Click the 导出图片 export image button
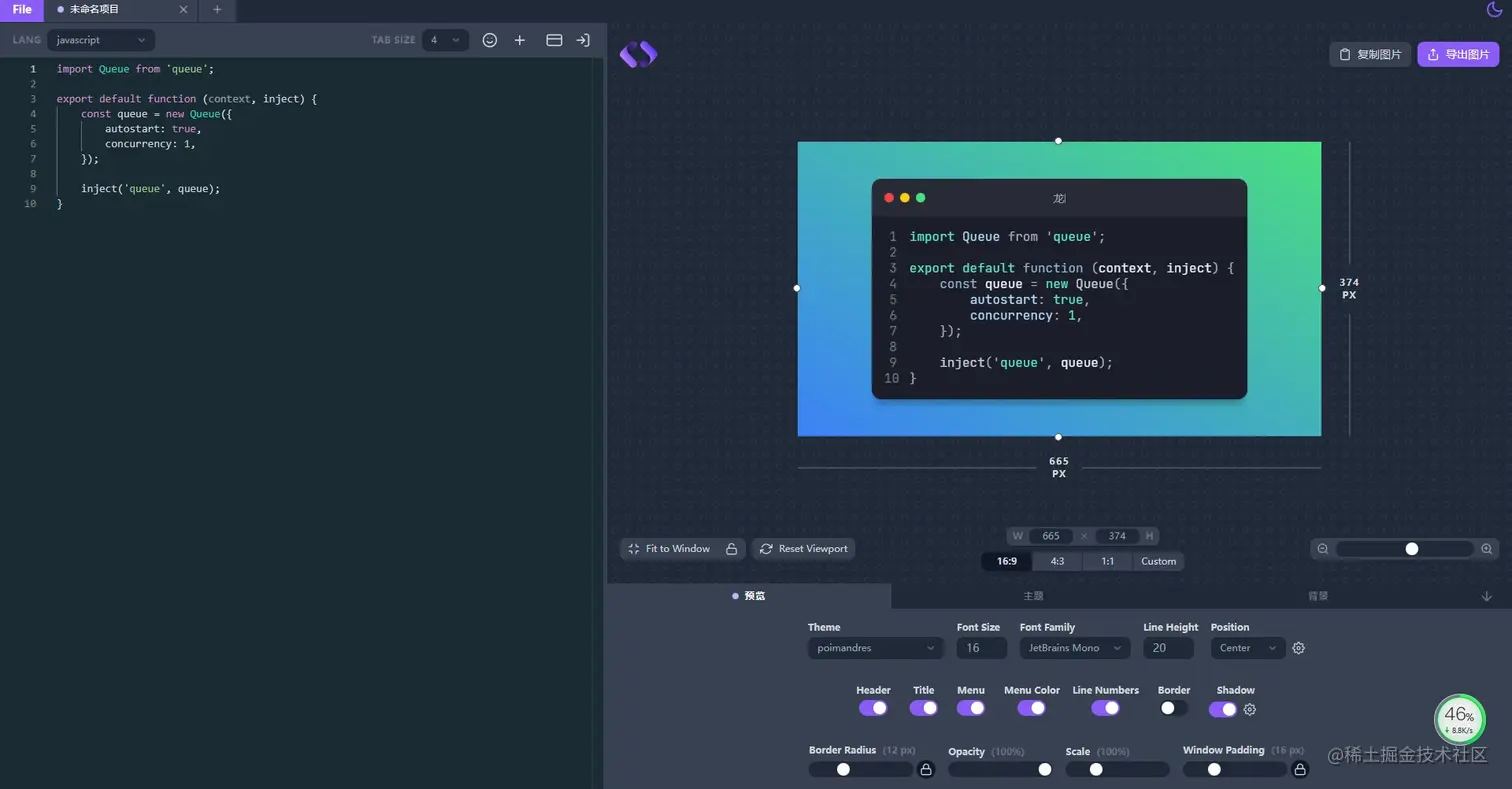 pyautogui.click(x=1458, y=54)
